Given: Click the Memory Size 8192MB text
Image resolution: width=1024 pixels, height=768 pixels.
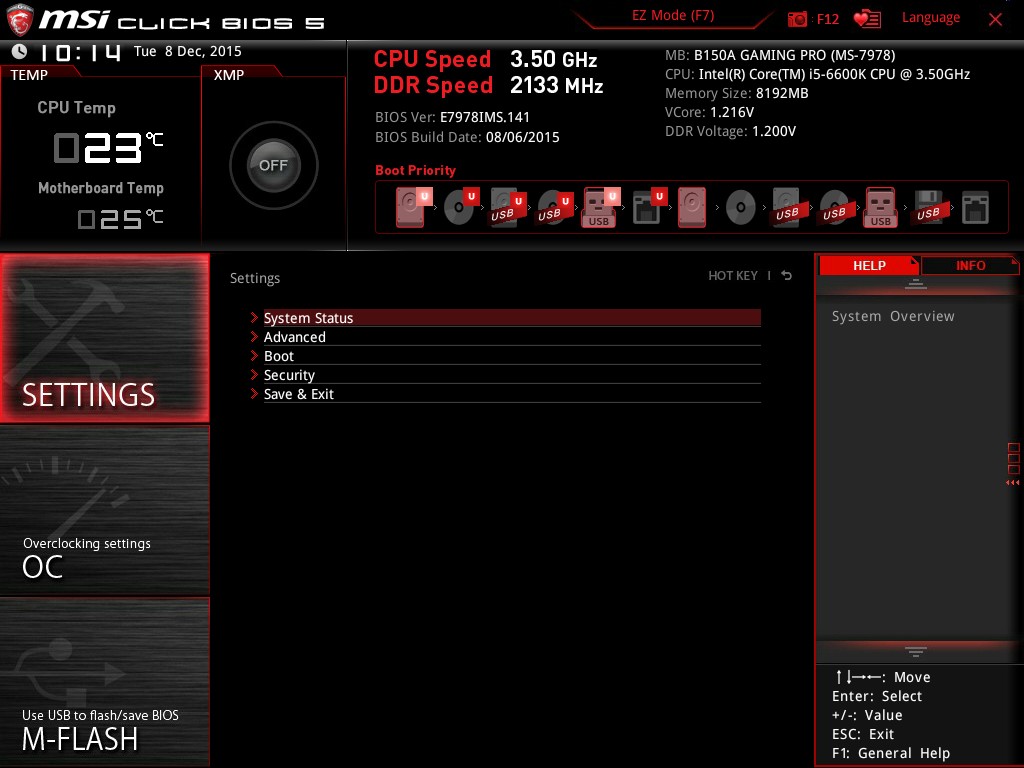Looking at the screenshot, I should (x=737, y=93).
